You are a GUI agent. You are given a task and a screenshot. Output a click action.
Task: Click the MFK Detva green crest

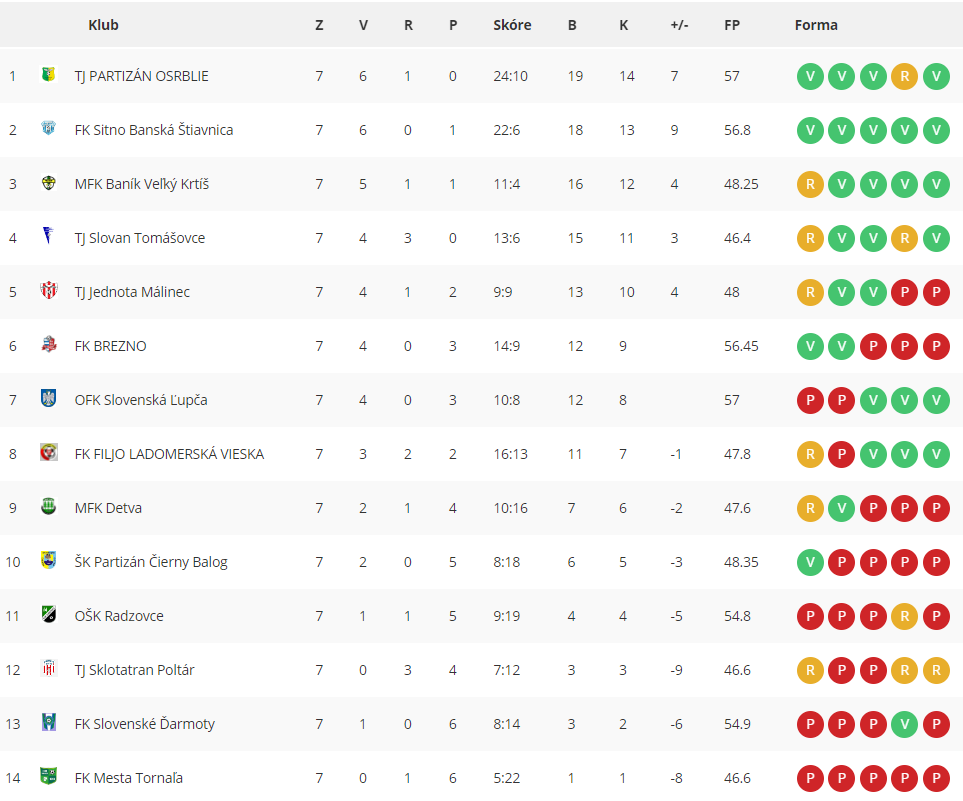pos(49,507)
